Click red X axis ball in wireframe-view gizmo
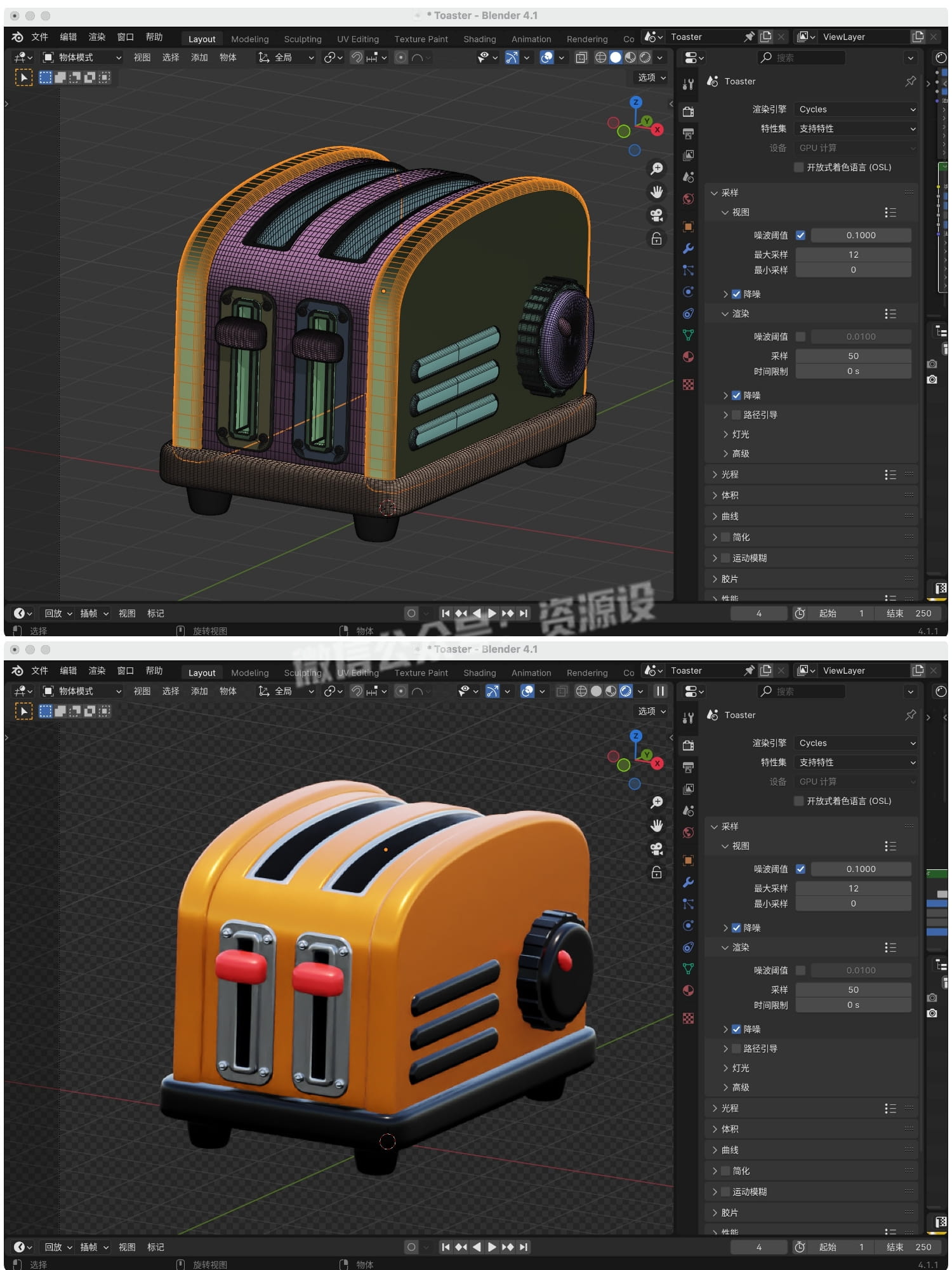The width and height of the screenshot is (952, 1270). (x=658, y=130)
